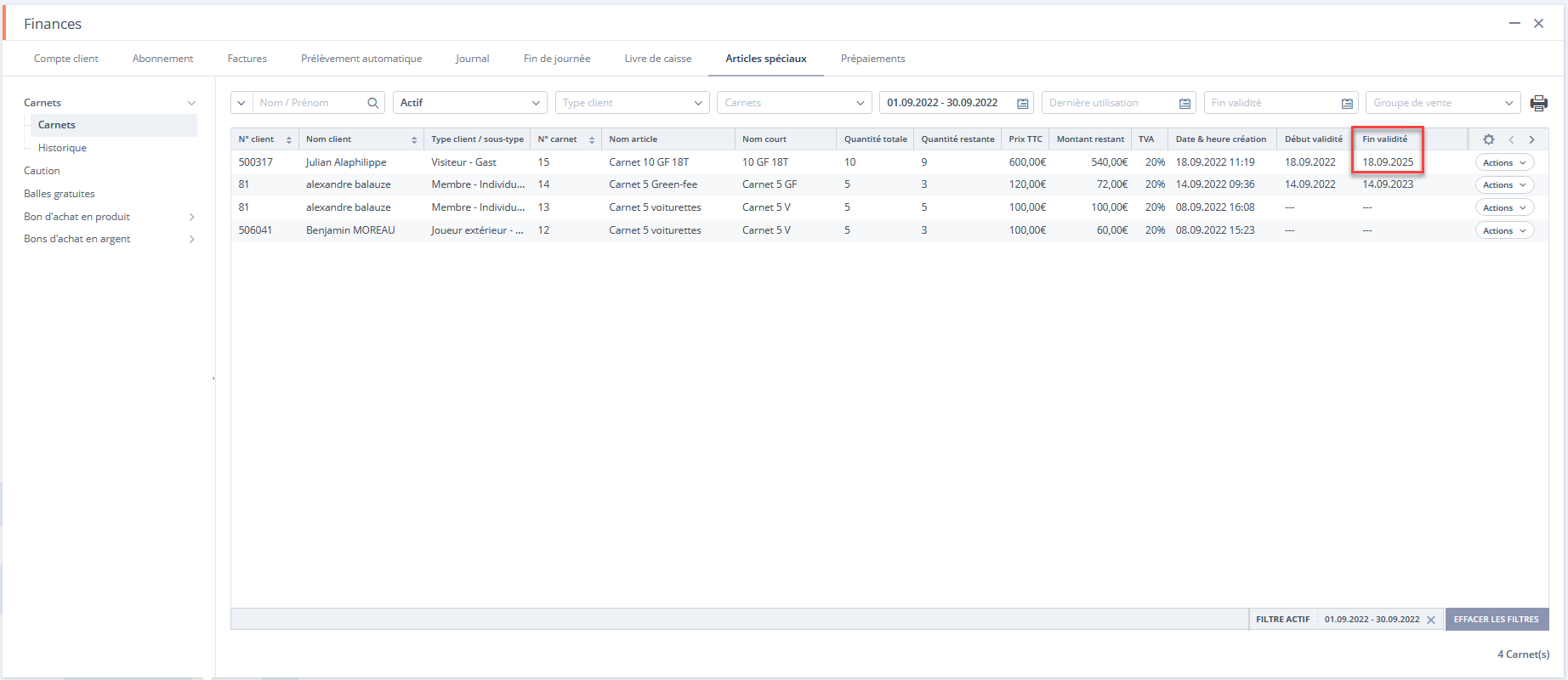
Task: Click search magnifier in Nom / Prénom field
Action: tap(372, 103)
